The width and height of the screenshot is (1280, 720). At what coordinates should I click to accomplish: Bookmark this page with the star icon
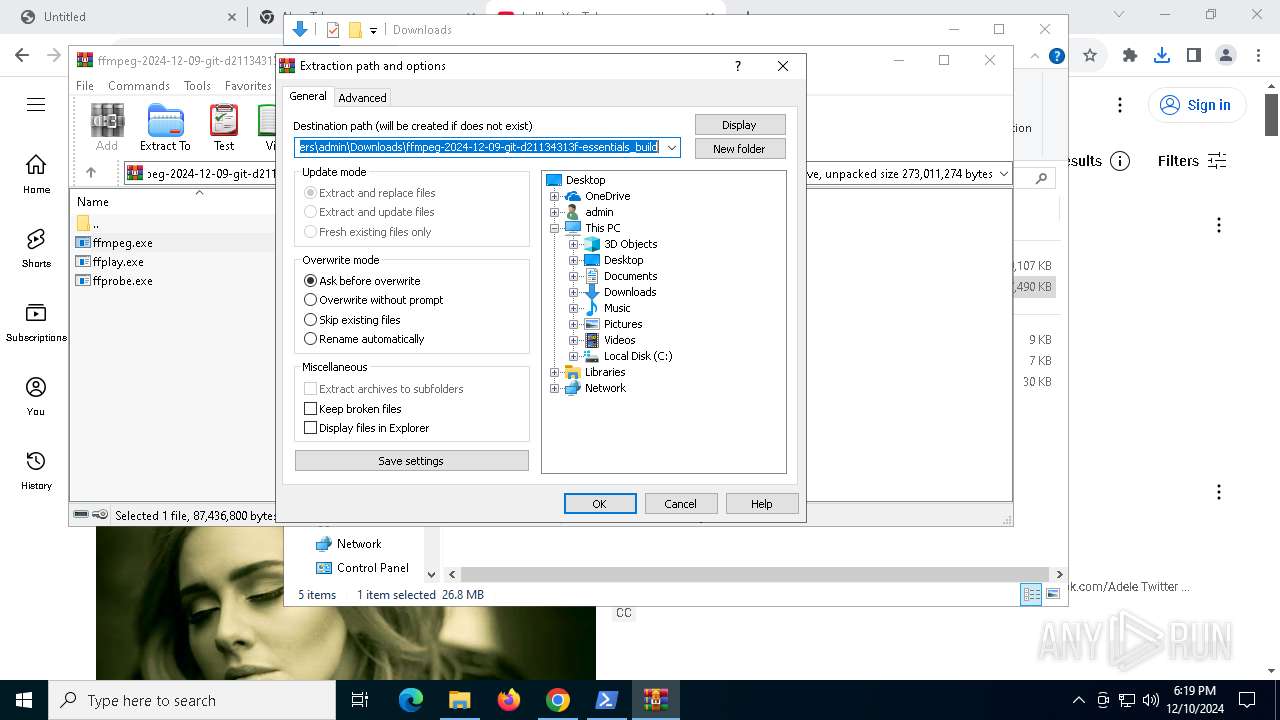pyautogui.click(x=1090, y=56)
